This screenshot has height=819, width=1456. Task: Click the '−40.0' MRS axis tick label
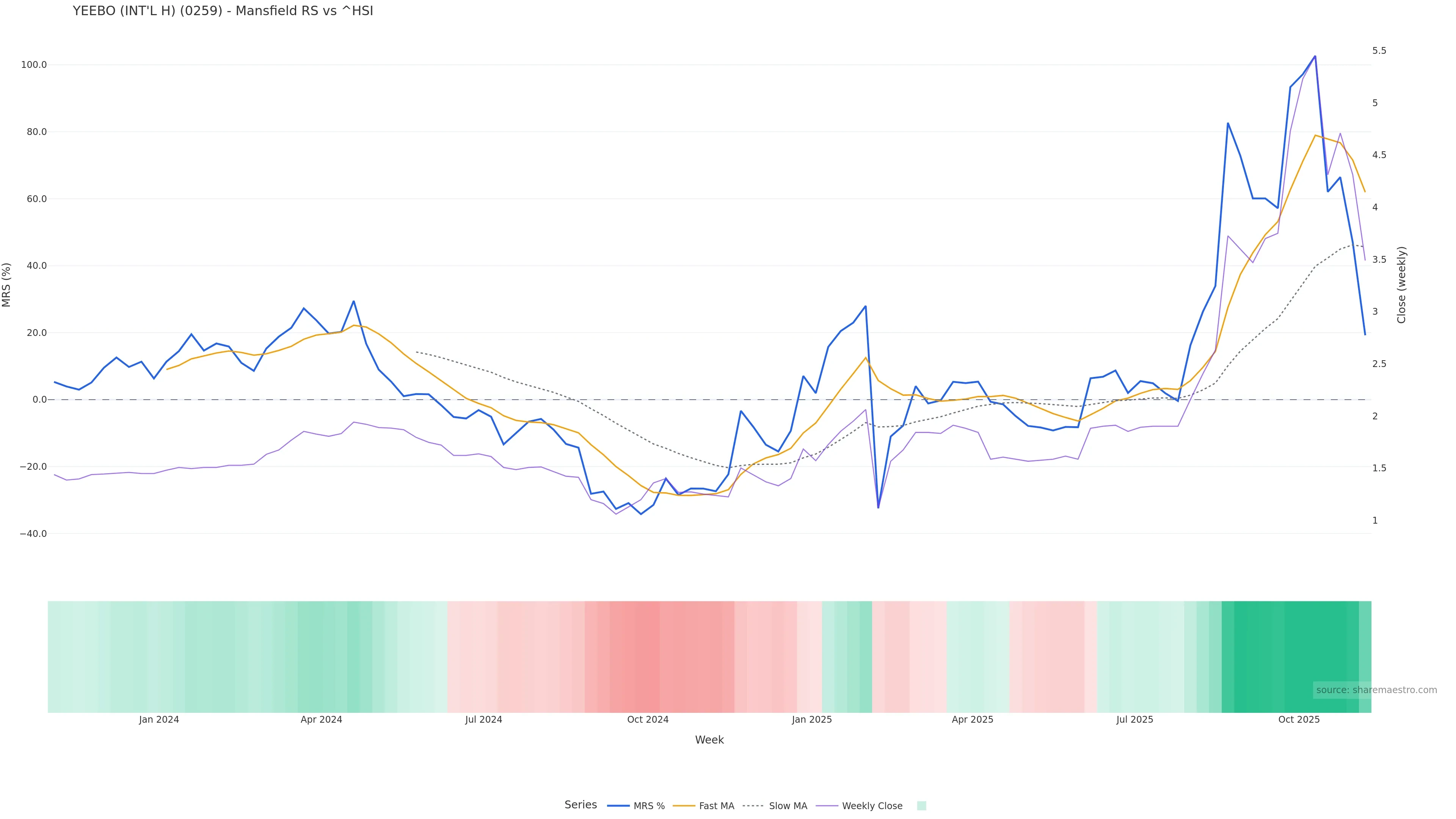pos(33,533)
